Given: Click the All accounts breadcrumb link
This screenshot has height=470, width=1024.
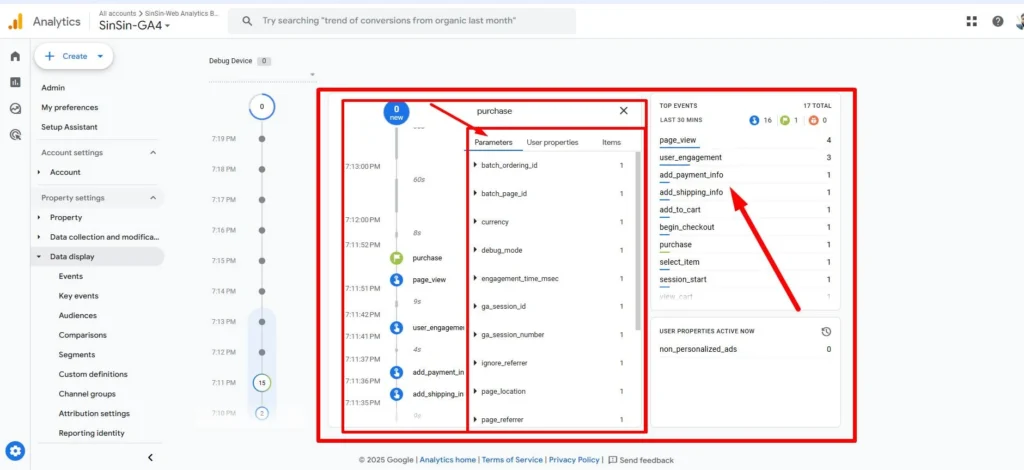Looking at the screenshot, I should 116,12.
